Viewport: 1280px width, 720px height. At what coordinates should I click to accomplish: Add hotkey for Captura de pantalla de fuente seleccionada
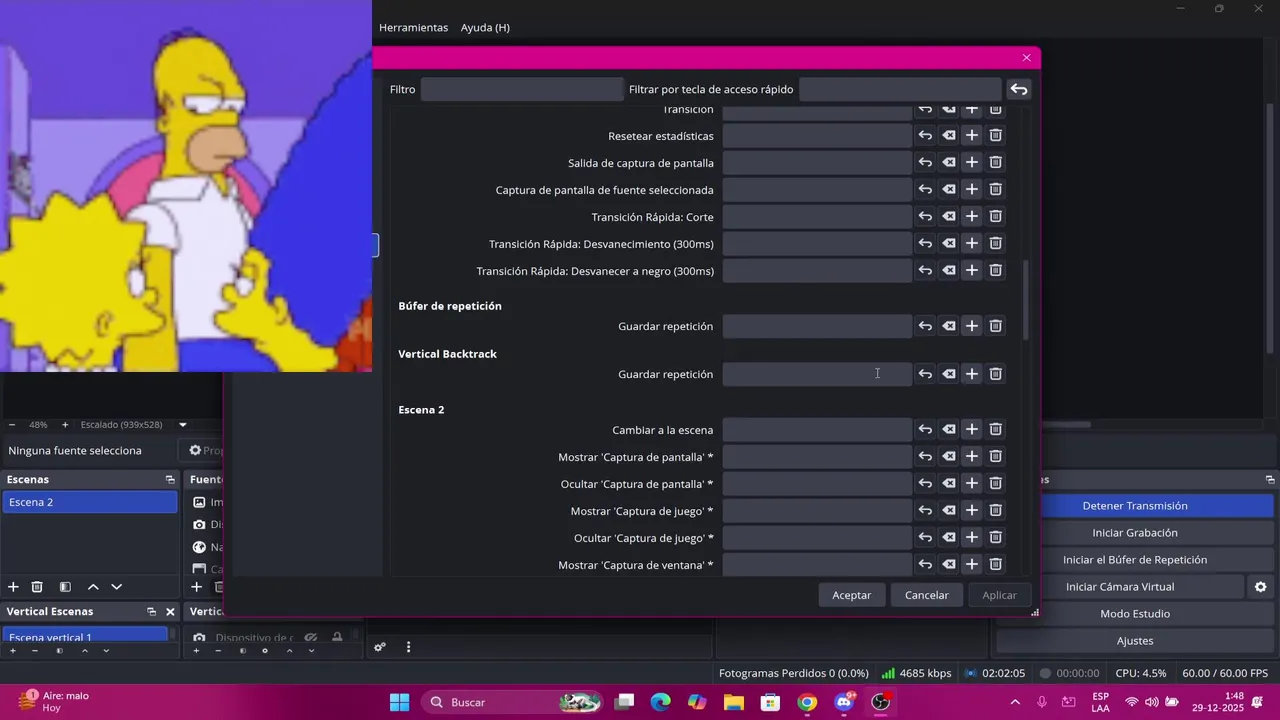(x=972, y=189)
